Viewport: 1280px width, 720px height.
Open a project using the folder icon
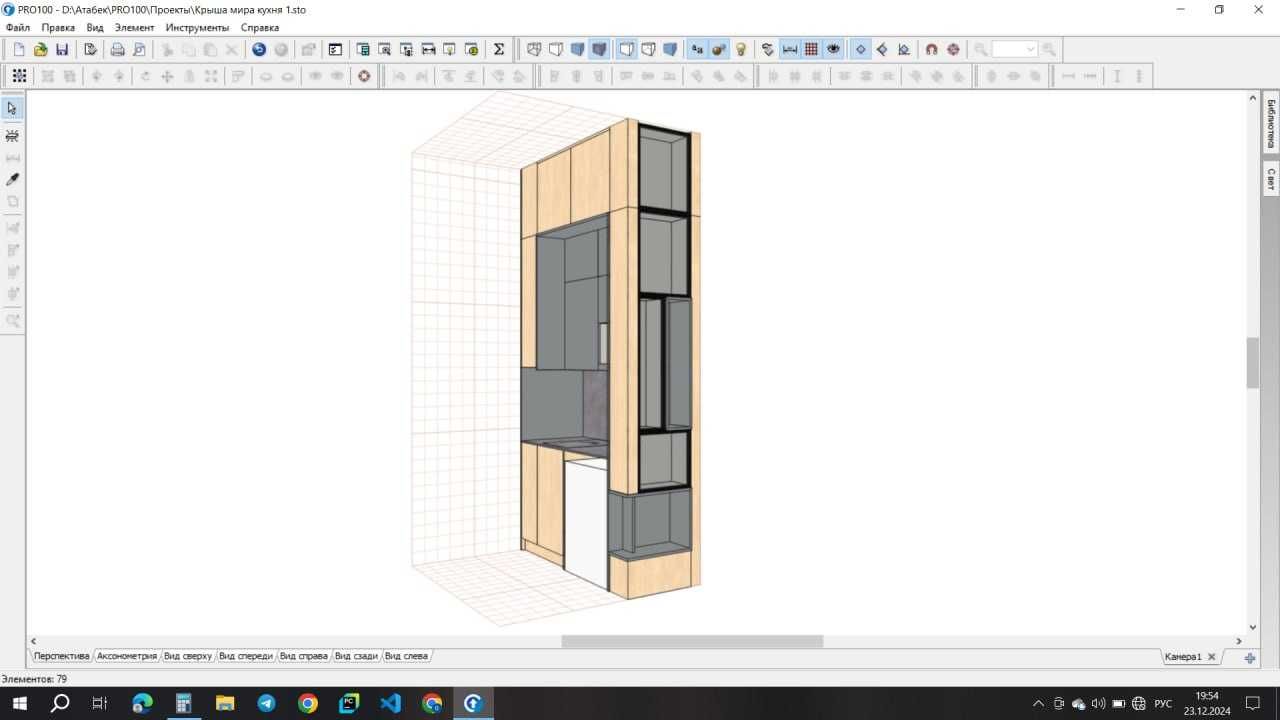[41, 50]
